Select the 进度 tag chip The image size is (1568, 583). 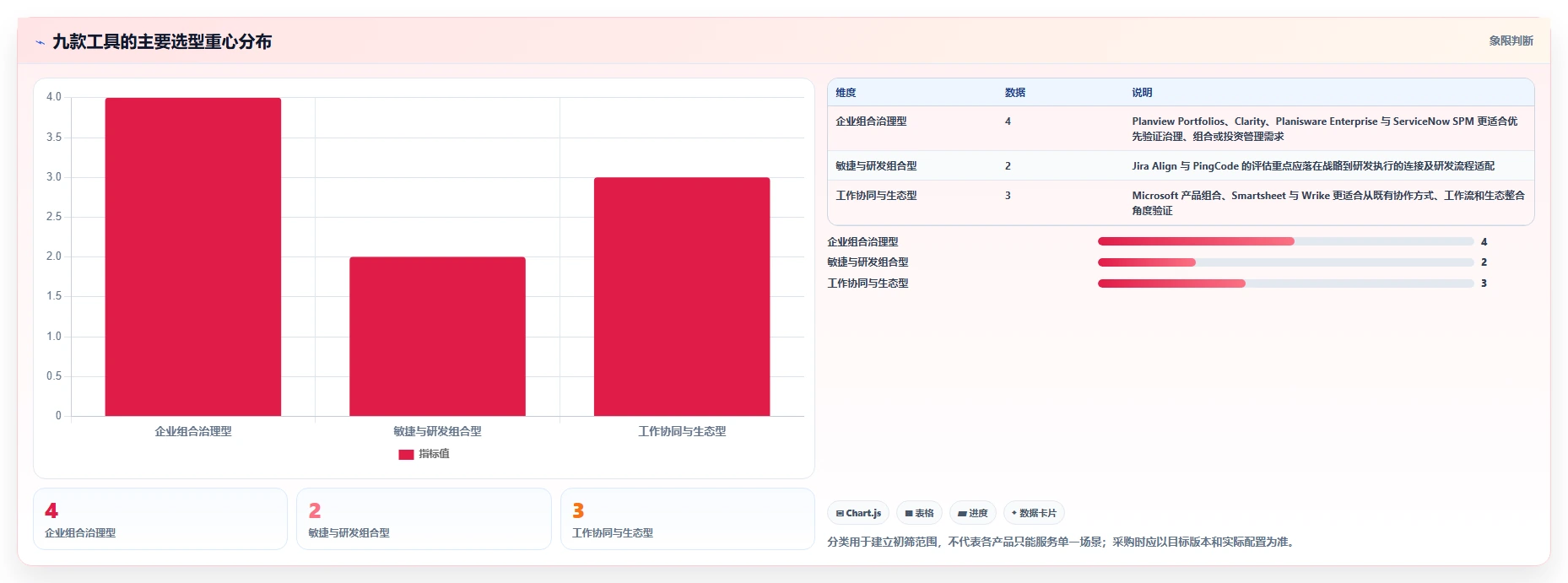972,513
